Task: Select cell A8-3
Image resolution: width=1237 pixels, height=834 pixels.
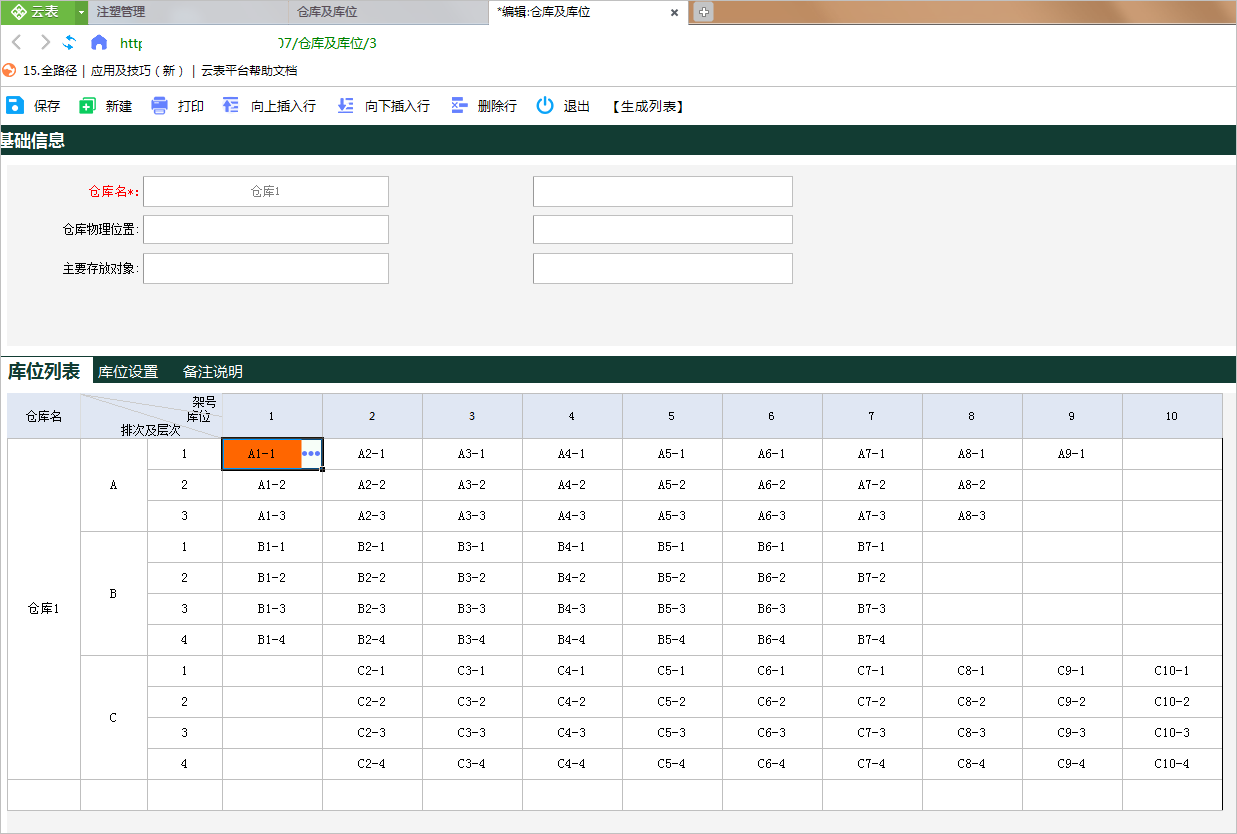Action: coord(972,516)
